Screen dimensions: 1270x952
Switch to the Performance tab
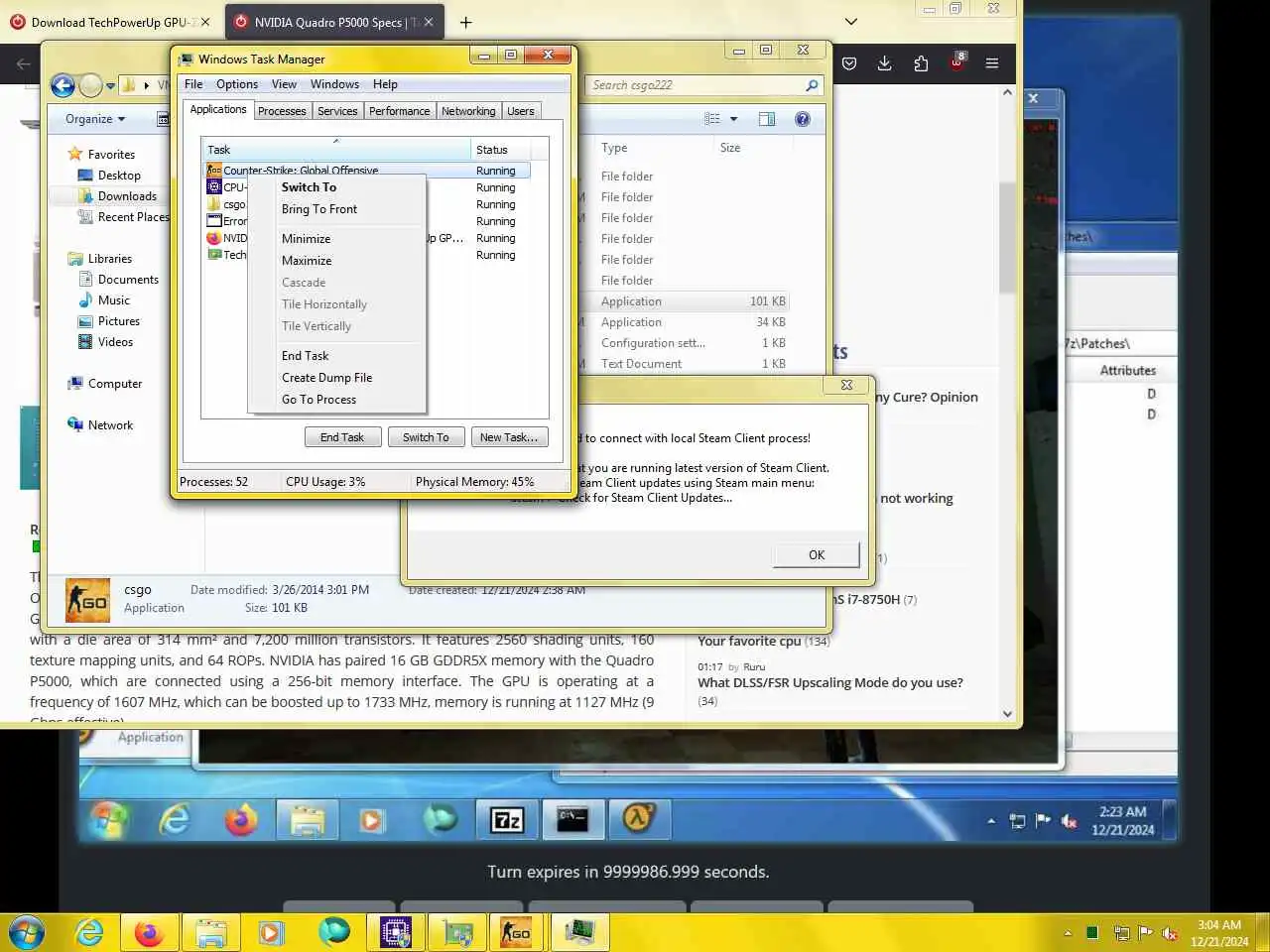click(x=400, y=111)
